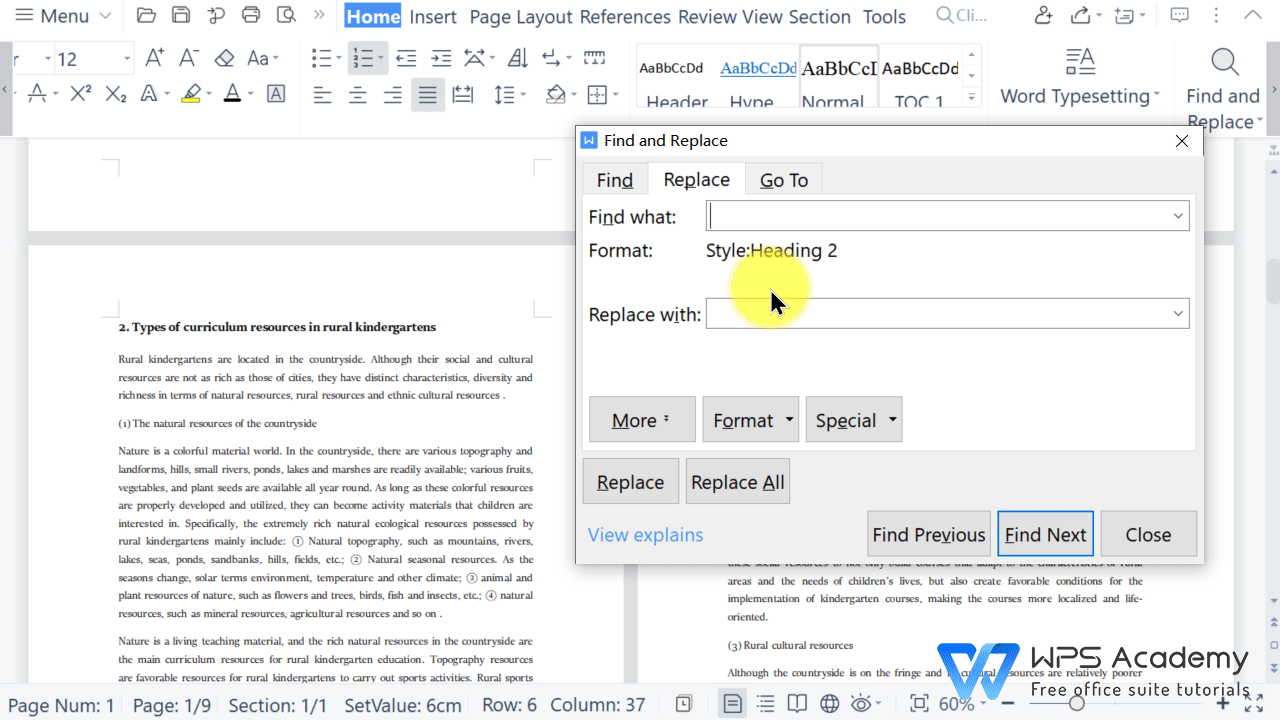Click the Character Border icon
Screen dimensions: 1280x720
pos(275,93)
